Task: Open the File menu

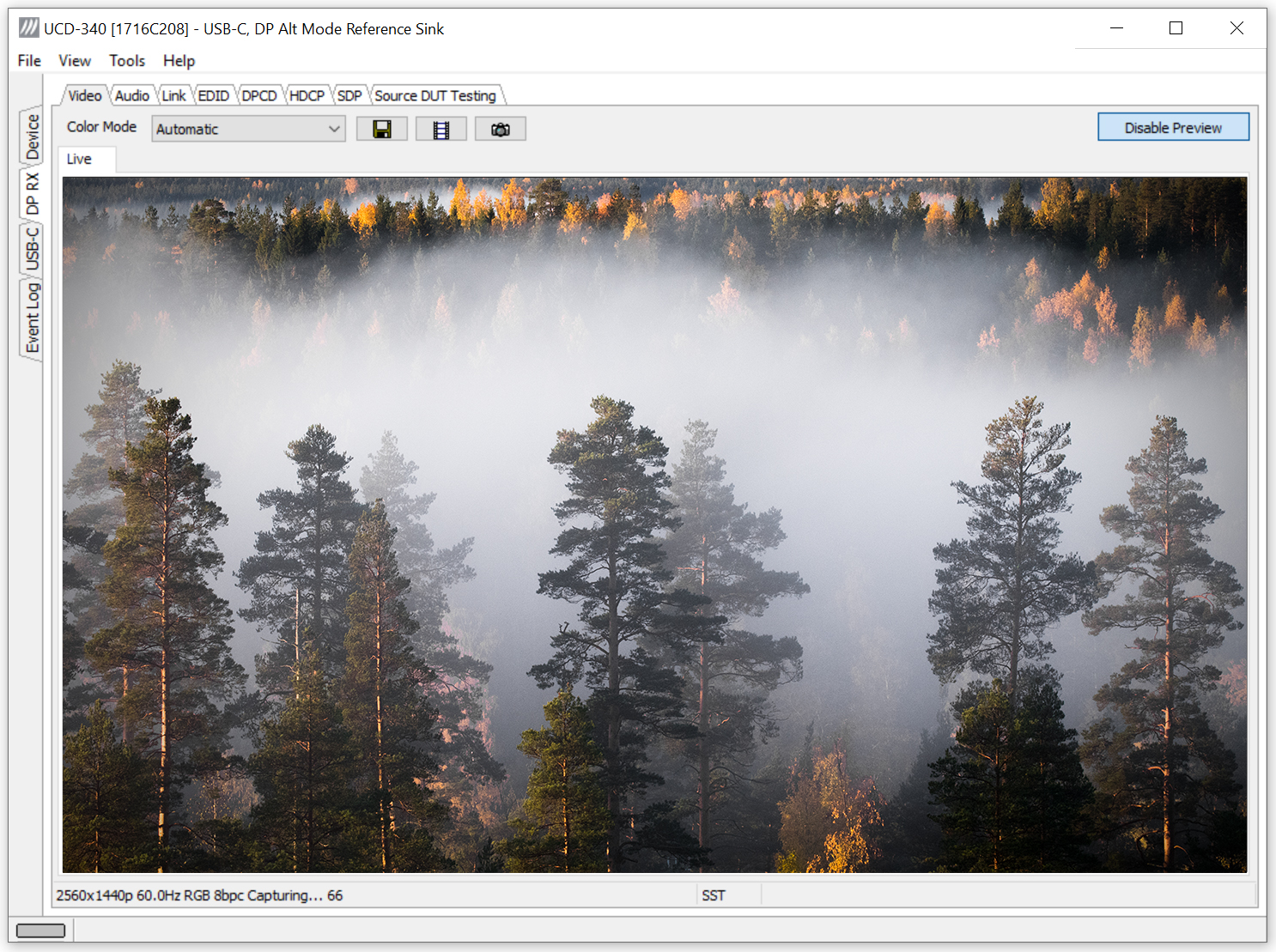Action: click(29, 61)
